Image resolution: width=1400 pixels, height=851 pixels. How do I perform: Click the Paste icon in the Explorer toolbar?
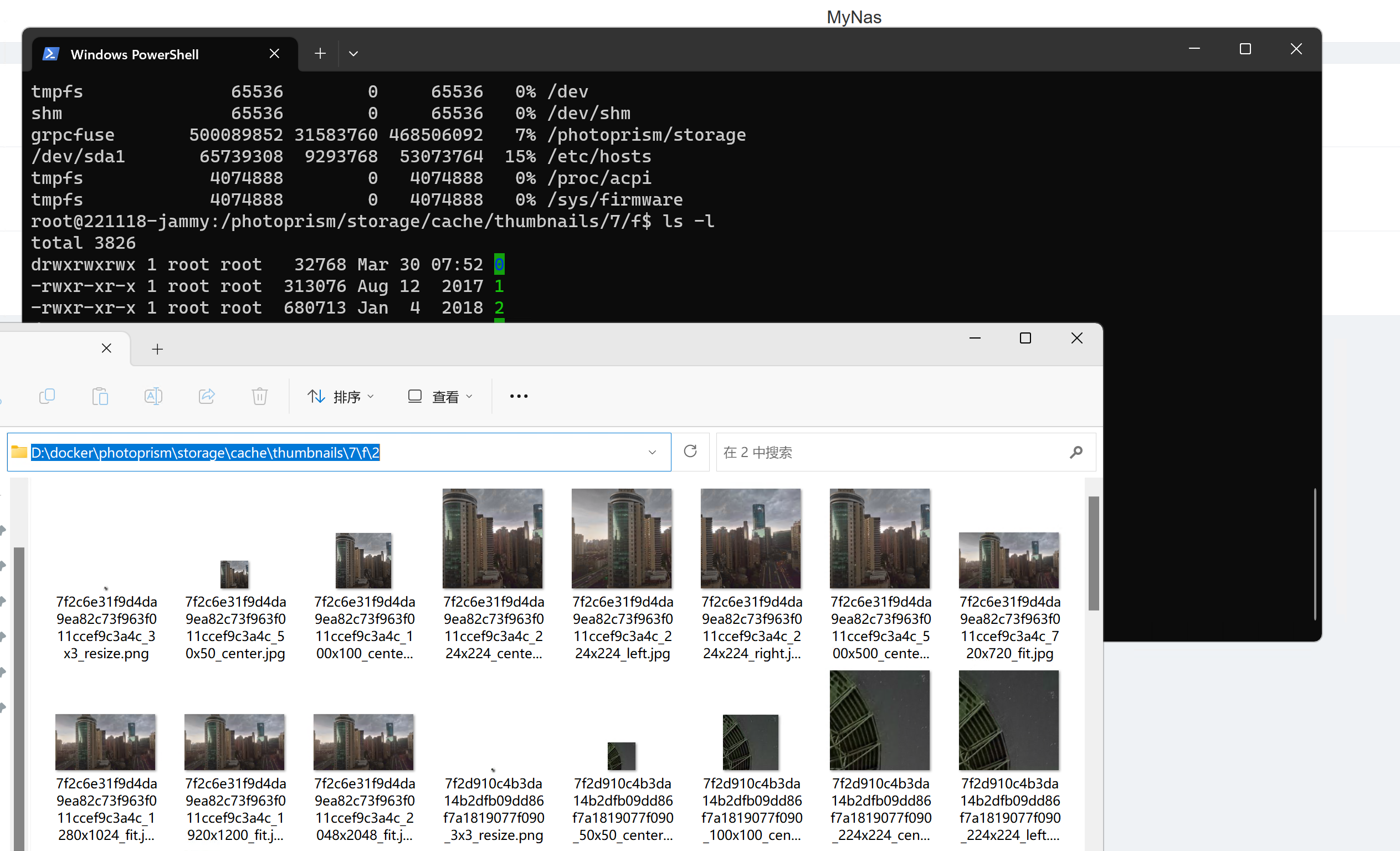point(100,396)
